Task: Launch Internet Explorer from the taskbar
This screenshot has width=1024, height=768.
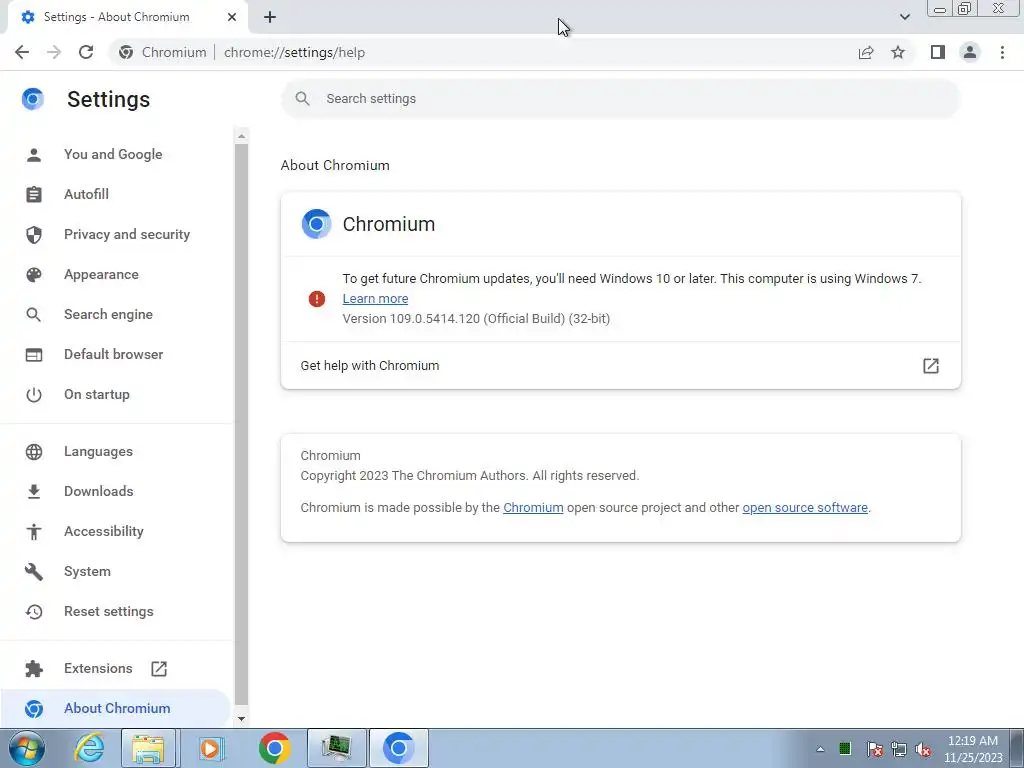Action: coord(89,748)
